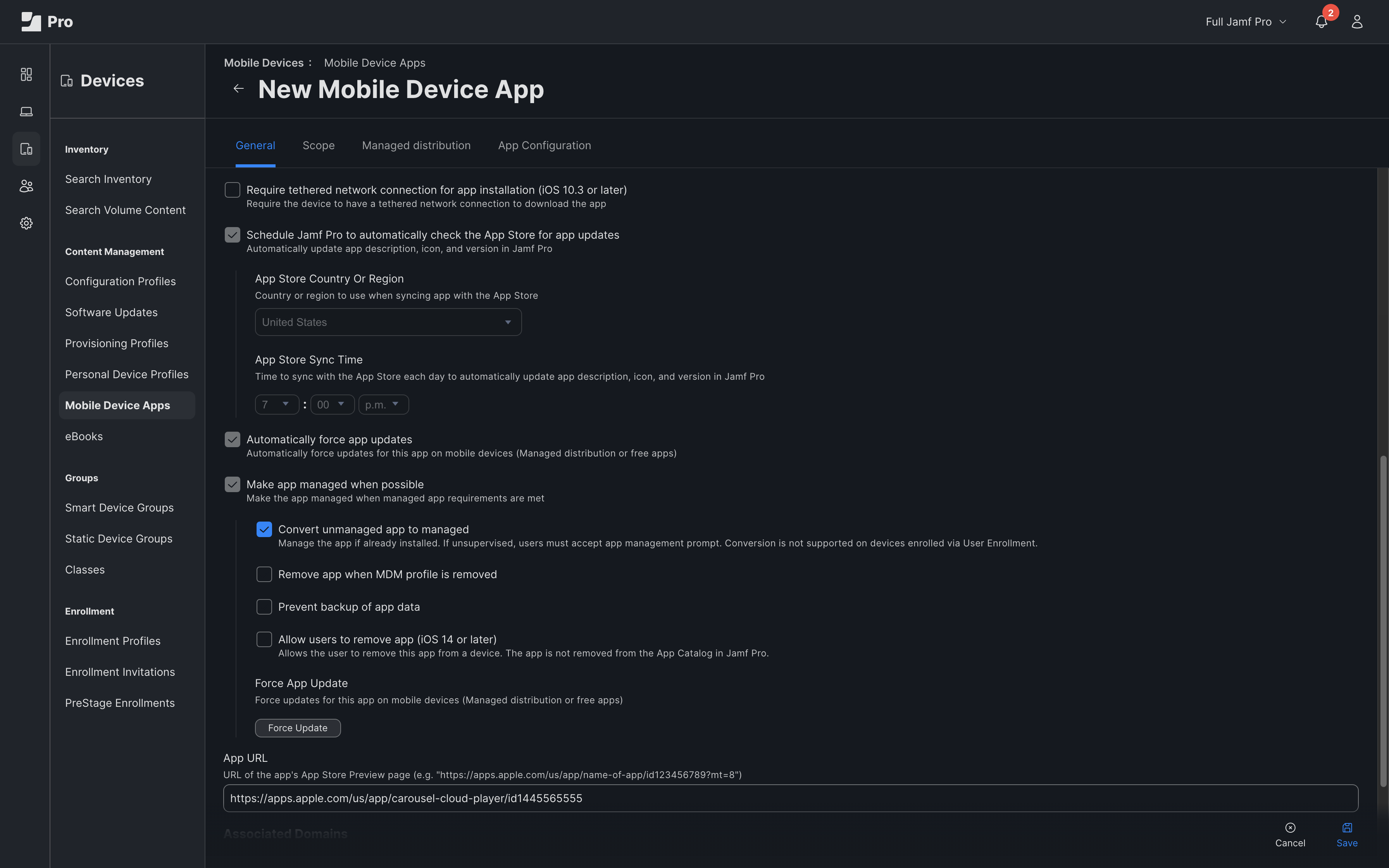Toggle Automatically force app updates checkbox
1389x868 pixels.
pos(233,440)
